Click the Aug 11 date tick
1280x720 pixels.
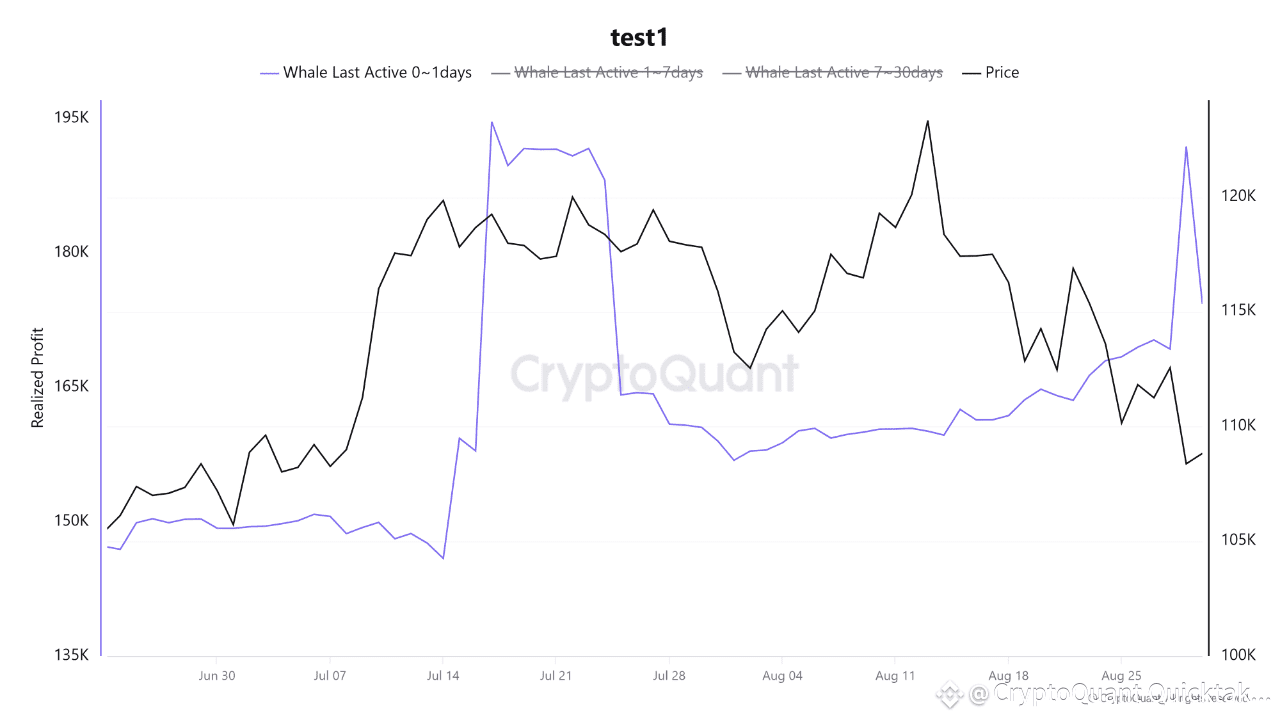click(895, 675)
